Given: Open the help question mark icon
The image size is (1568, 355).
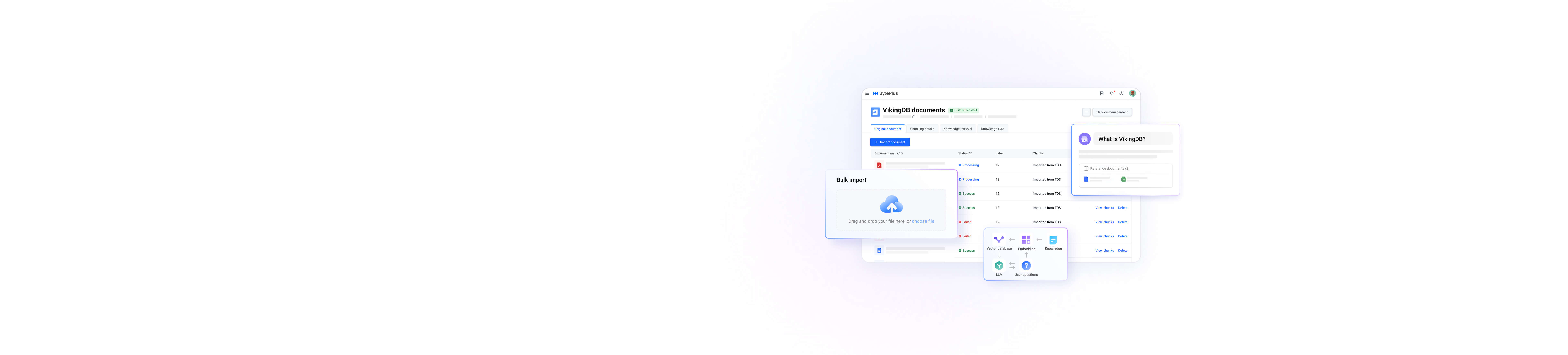Looking at the screenshot, I should pyautogui.click(x=1121, y=94).
